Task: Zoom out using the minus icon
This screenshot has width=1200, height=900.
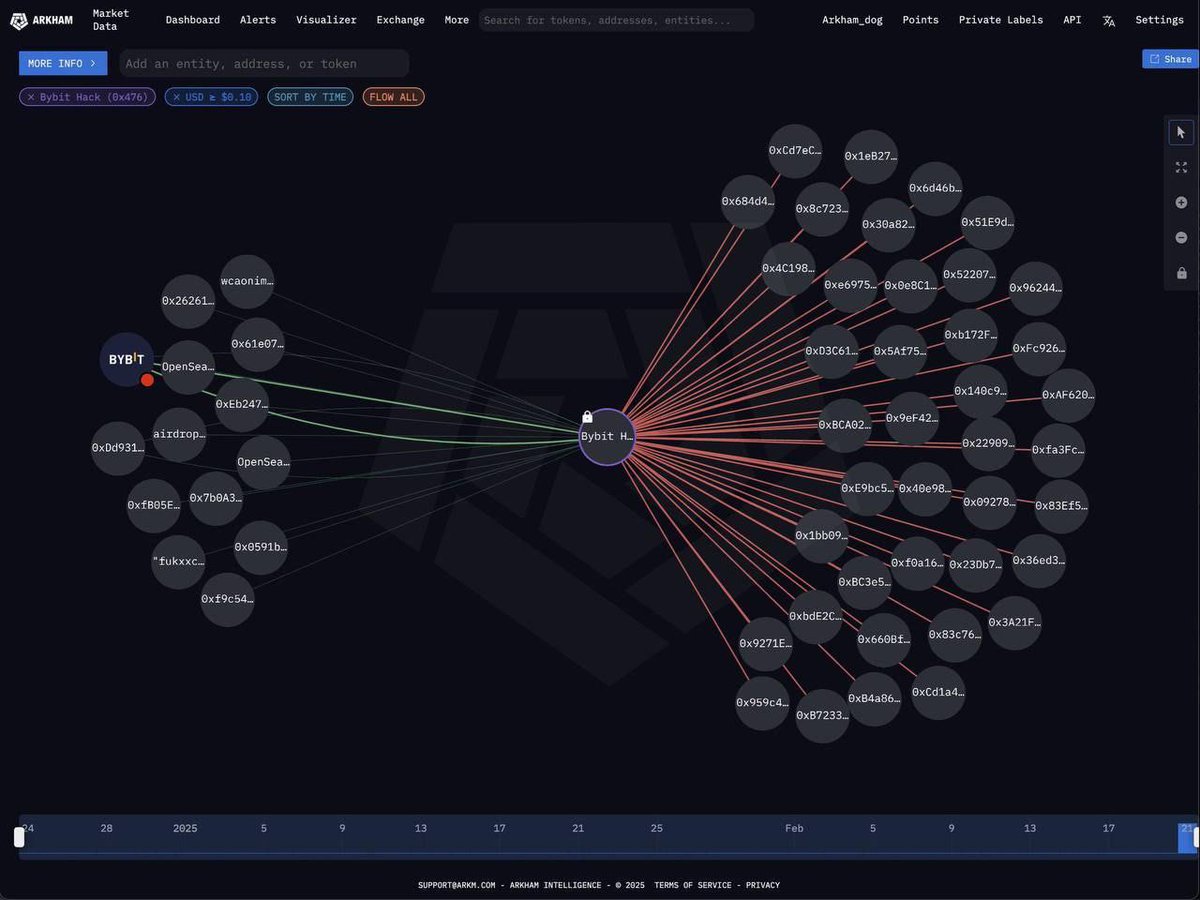Action: pos(1181,237)
